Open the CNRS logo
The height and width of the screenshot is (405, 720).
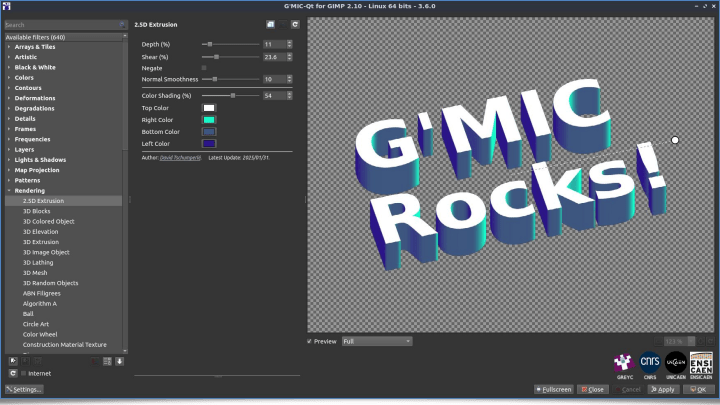coord(650,362)
